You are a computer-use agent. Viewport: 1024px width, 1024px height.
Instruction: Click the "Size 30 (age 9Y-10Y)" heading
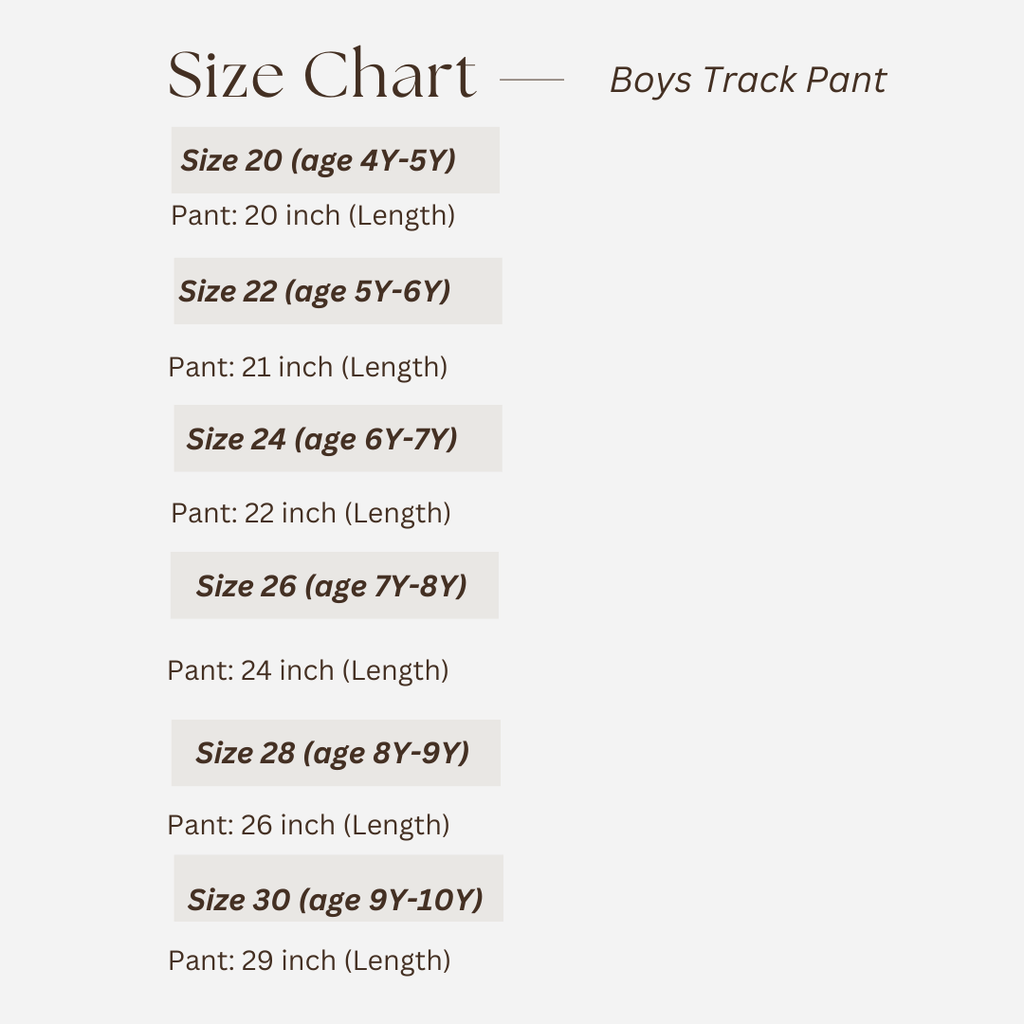[x=335, y=900]
